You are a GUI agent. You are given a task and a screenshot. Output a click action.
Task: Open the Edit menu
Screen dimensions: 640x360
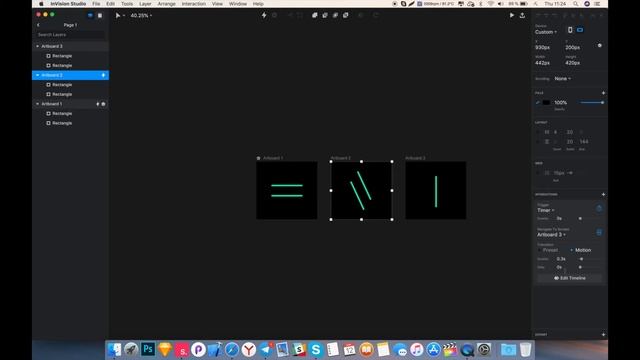click(x=111, y=4)
